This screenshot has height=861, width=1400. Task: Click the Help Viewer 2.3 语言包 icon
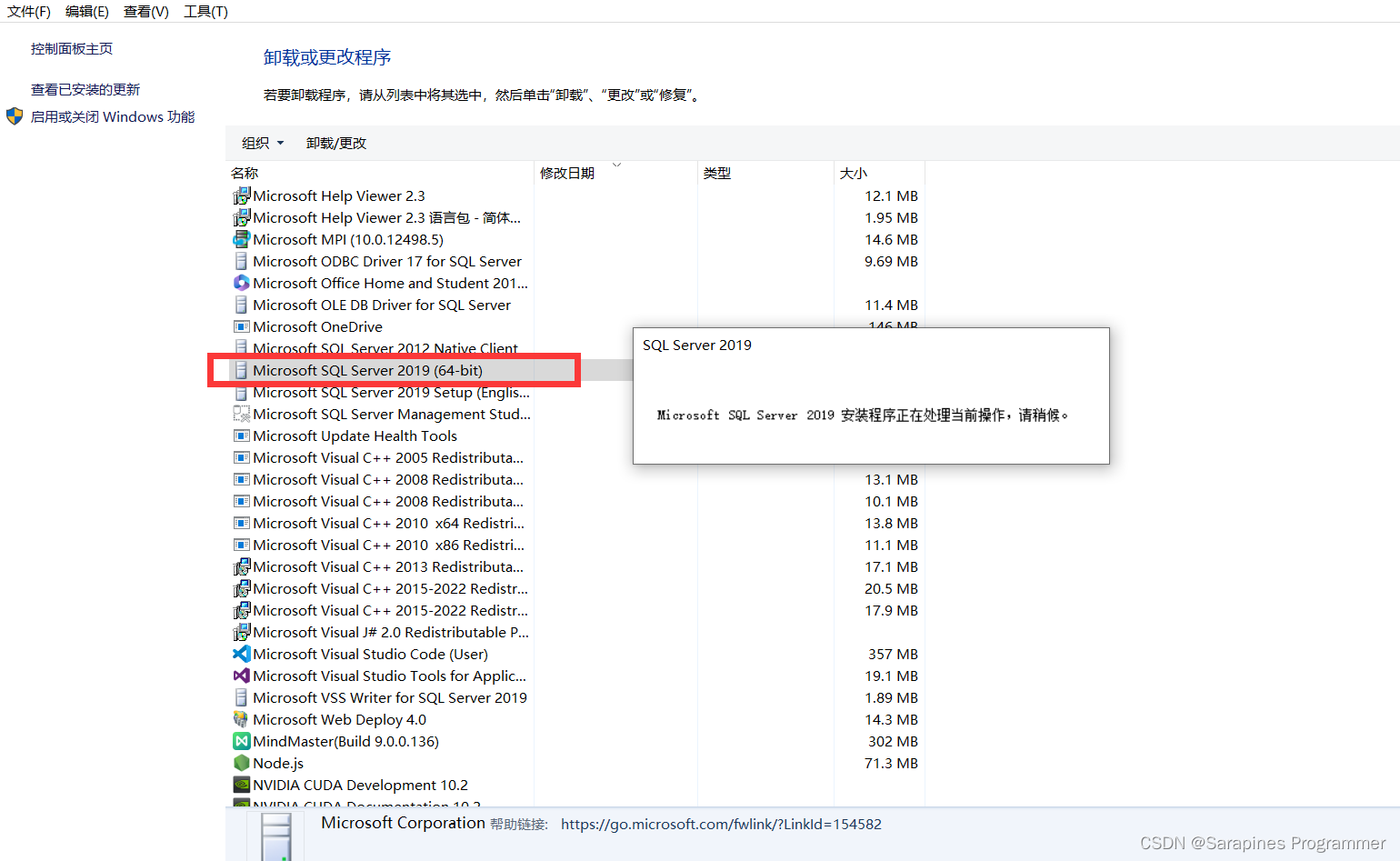(x=241, y=217)
